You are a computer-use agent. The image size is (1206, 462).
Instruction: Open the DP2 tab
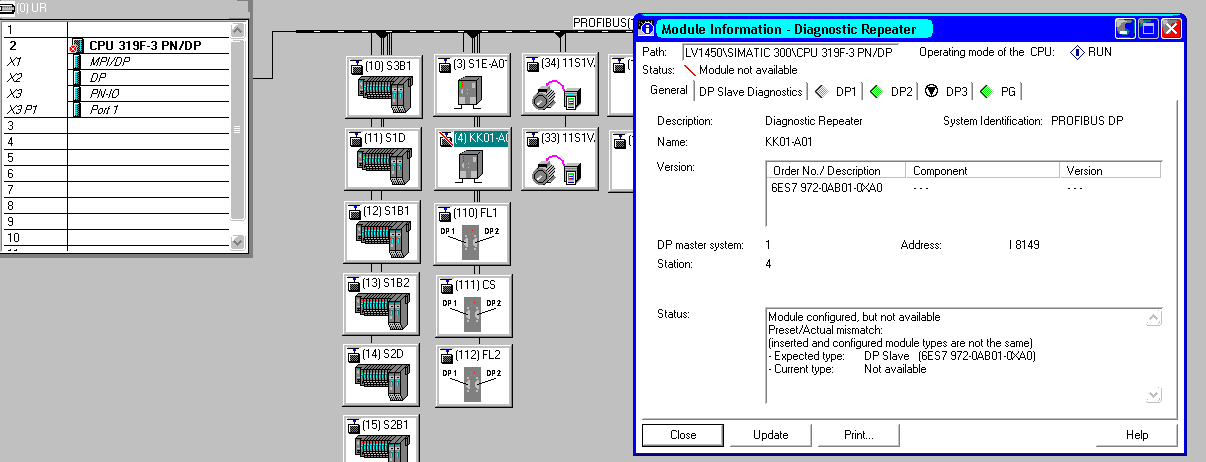pos(891,92)
